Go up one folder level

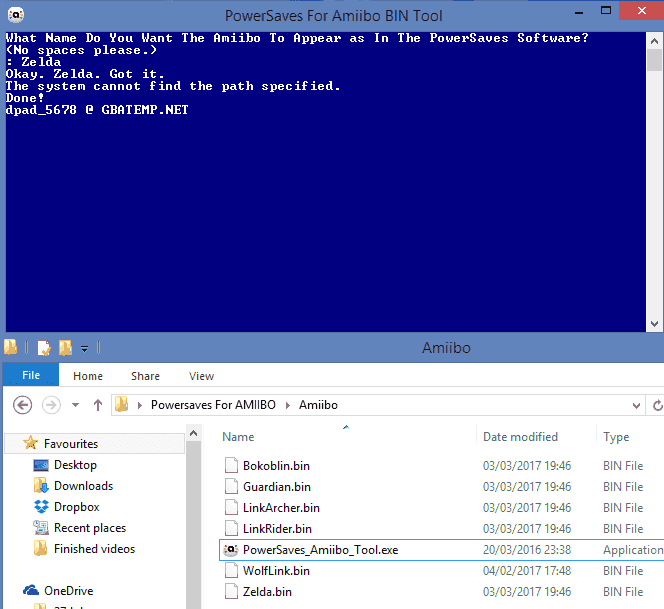coord(98,405)
